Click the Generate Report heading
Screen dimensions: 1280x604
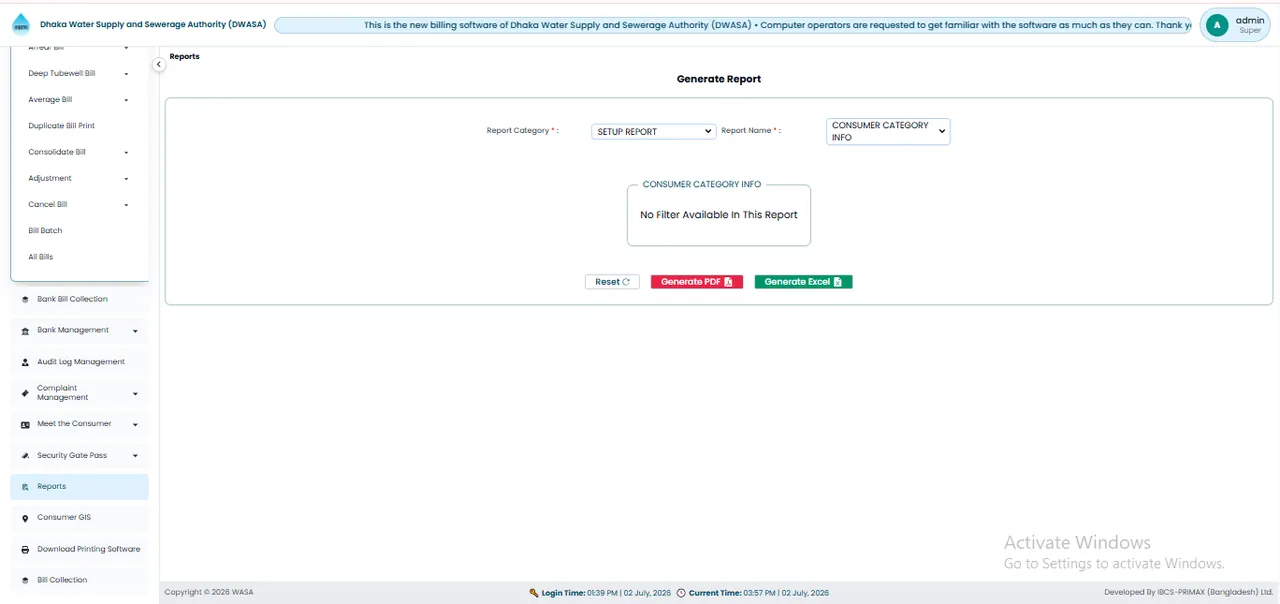(719, 79)
